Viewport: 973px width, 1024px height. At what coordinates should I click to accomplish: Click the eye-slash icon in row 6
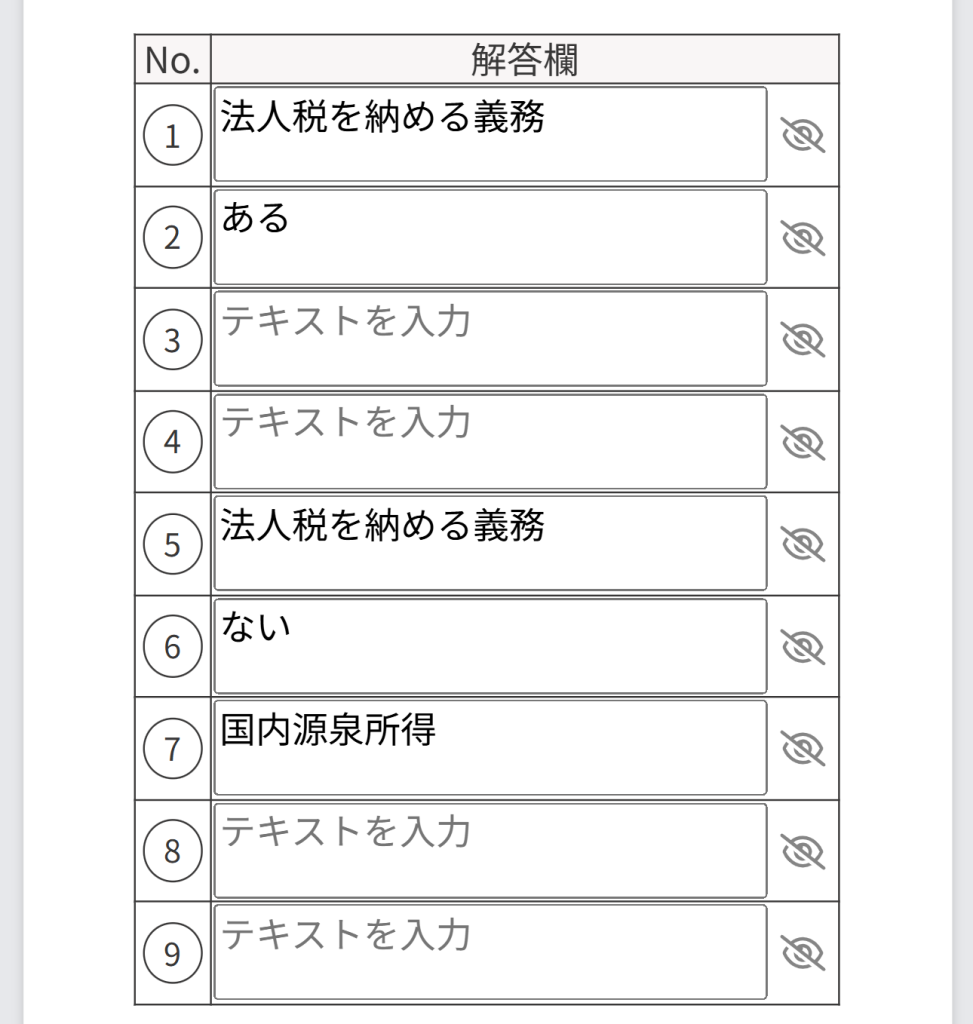(802, 647)
